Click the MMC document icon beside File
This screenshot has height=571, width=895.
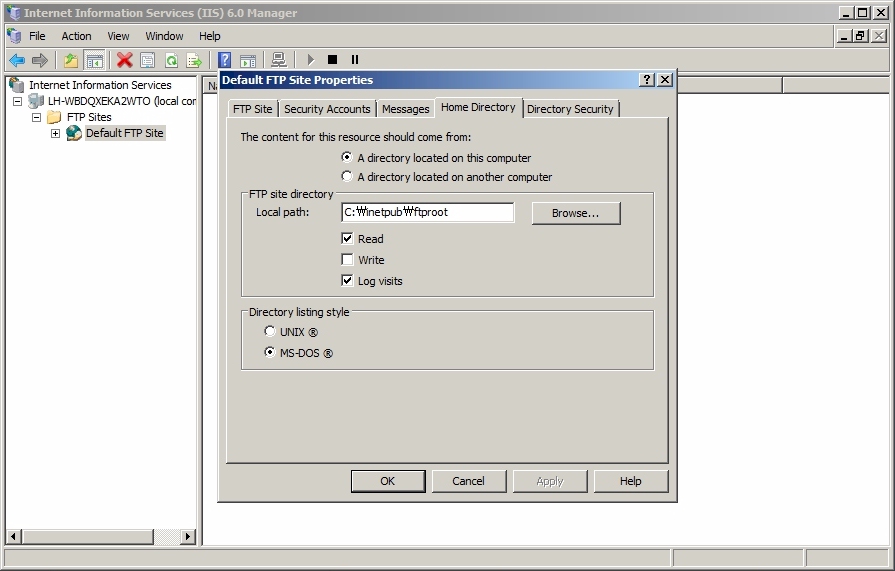click(x=14, y=36)
